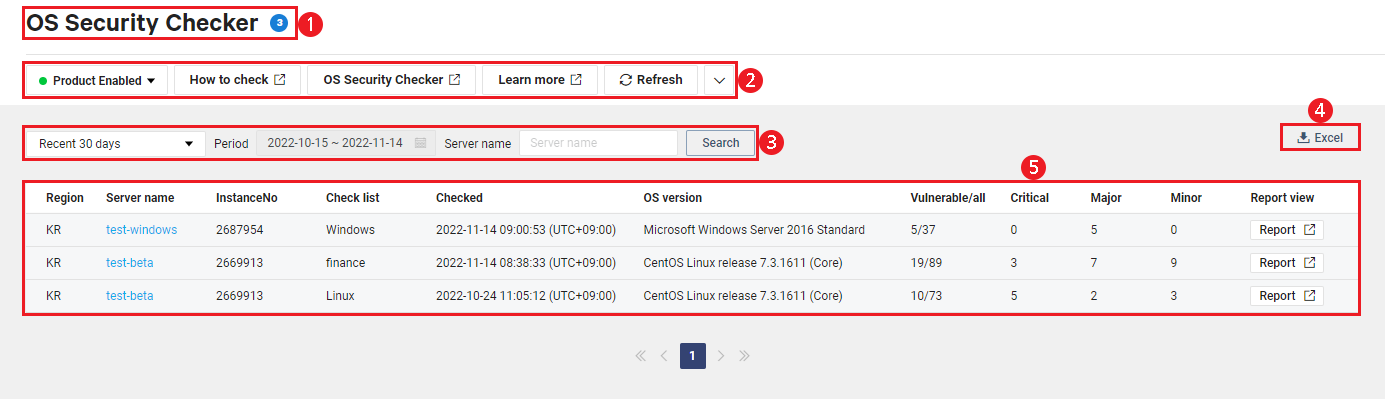View the Report for the Linux check
The height and width of the screenshot is (399, 1385).
[1286, 296]
